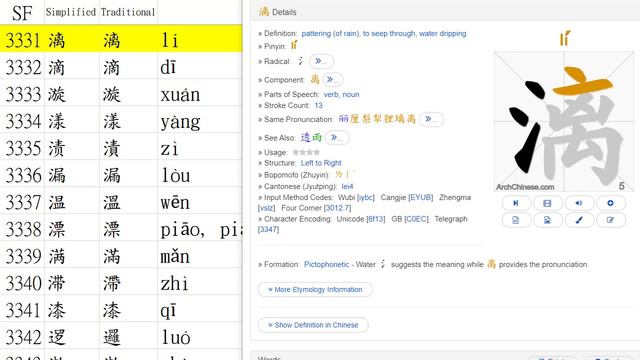Click the Formation component 离 character
This screenshot has width=640, height=360.
click(x=491, y=264)
